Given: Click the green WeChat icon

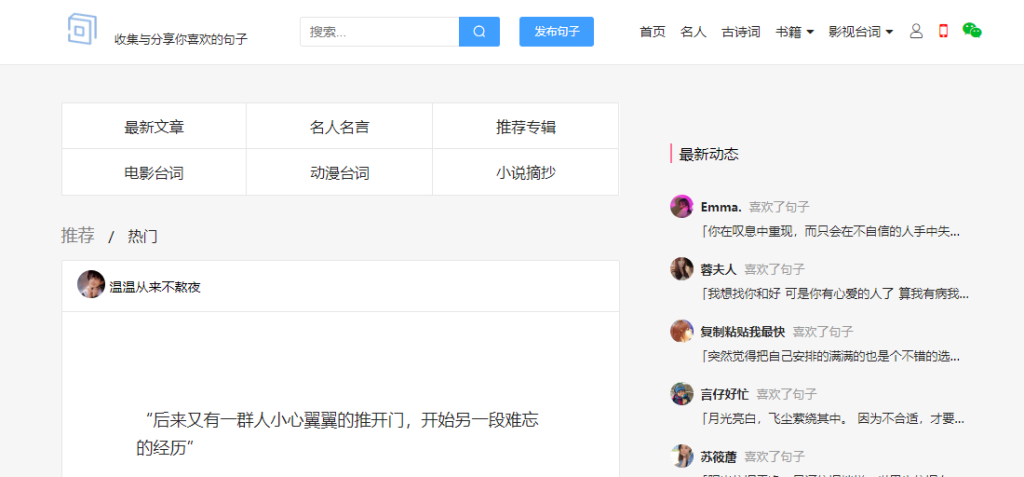Looking at the screenshot, I should pos(972,30).
